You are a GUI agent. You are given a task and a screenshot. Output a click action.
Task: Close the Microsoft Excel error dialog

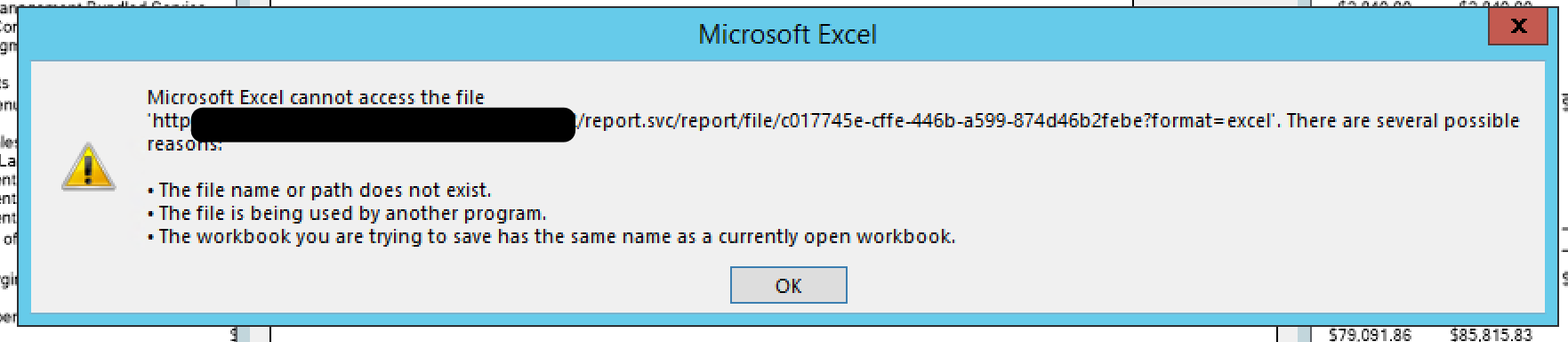[x=1518, y=26]
